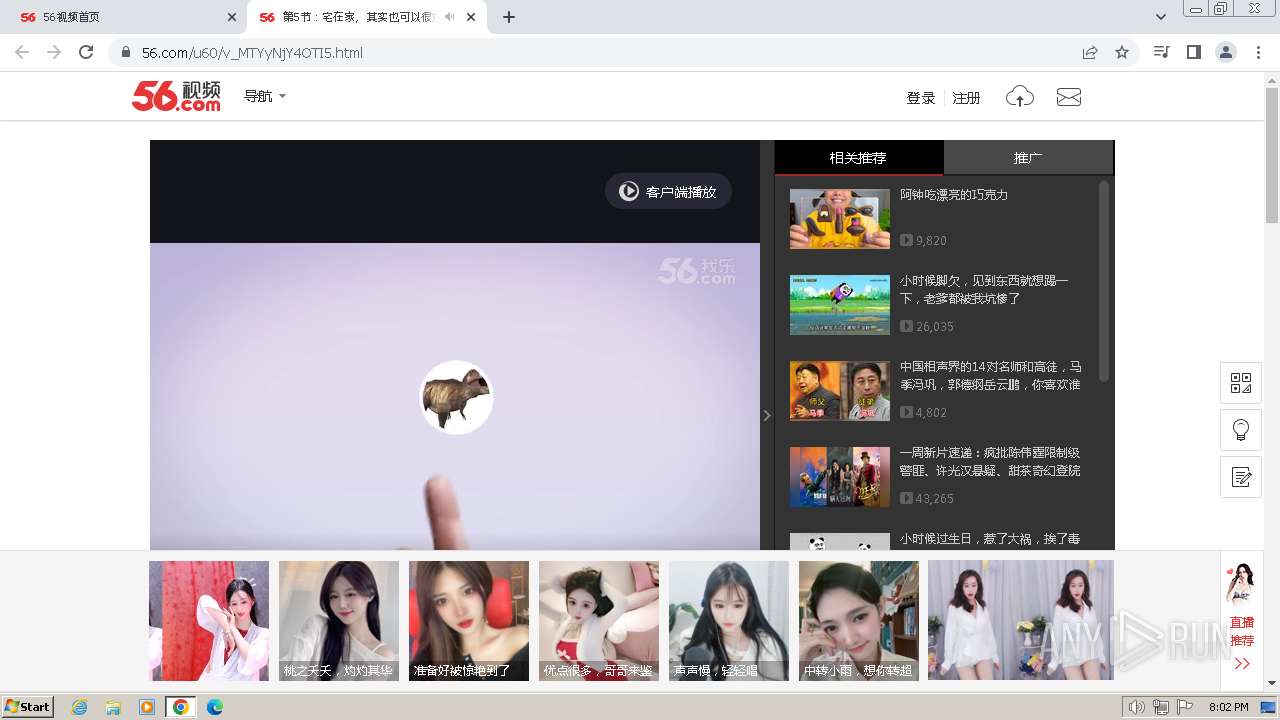Open the first live thumbnail with red background
This screenshot has width=1280, height=720.
pos(209,620)
